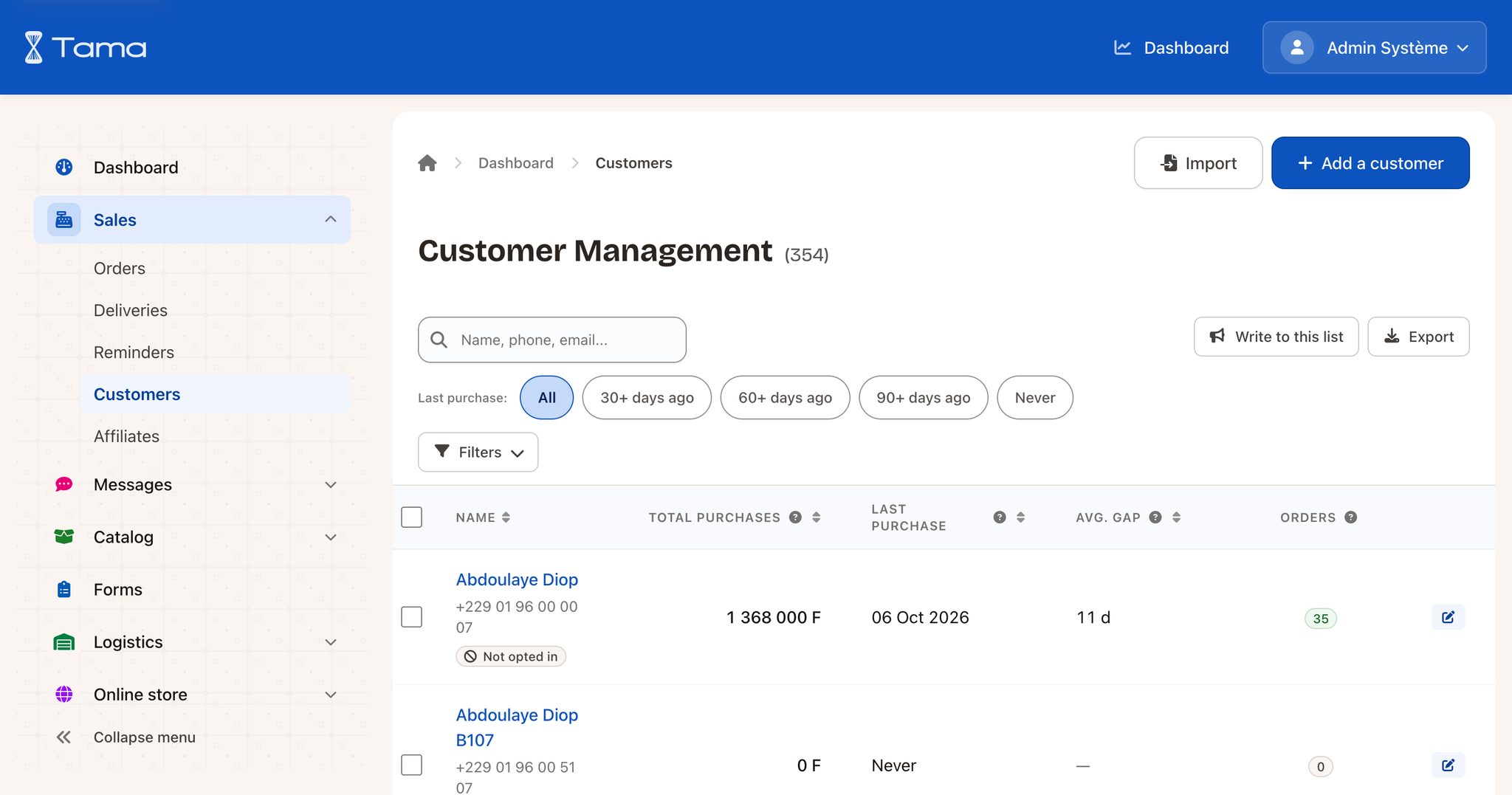Screen dimensions: 1512x795
Task: Check the box for Abdoulaye Diop B107 row
Action: pyautogui.click(x=412, y=765)
